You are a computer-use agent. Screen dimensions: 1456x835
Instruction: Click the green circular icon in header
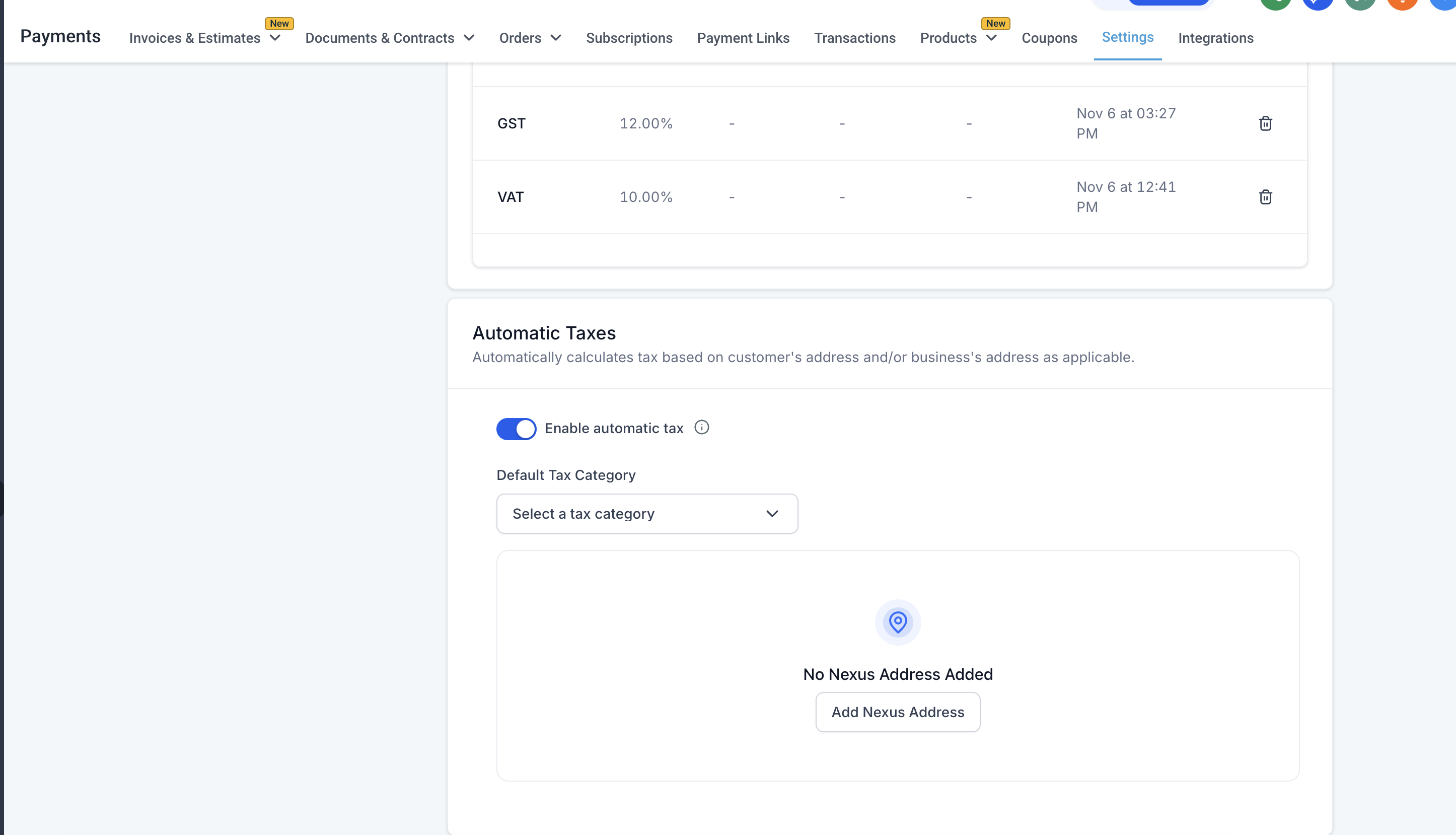pos(1275,4)
